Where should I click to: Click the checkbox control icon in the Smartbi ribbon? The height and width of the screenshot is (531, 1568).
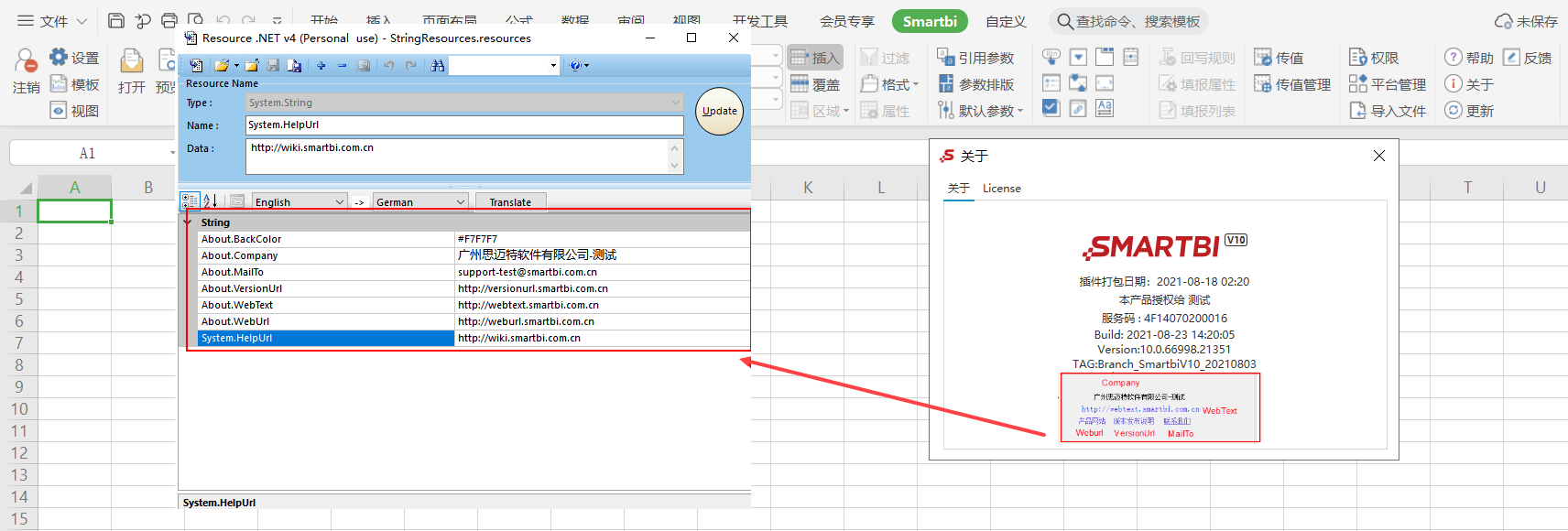click(x=1051, y=108)
